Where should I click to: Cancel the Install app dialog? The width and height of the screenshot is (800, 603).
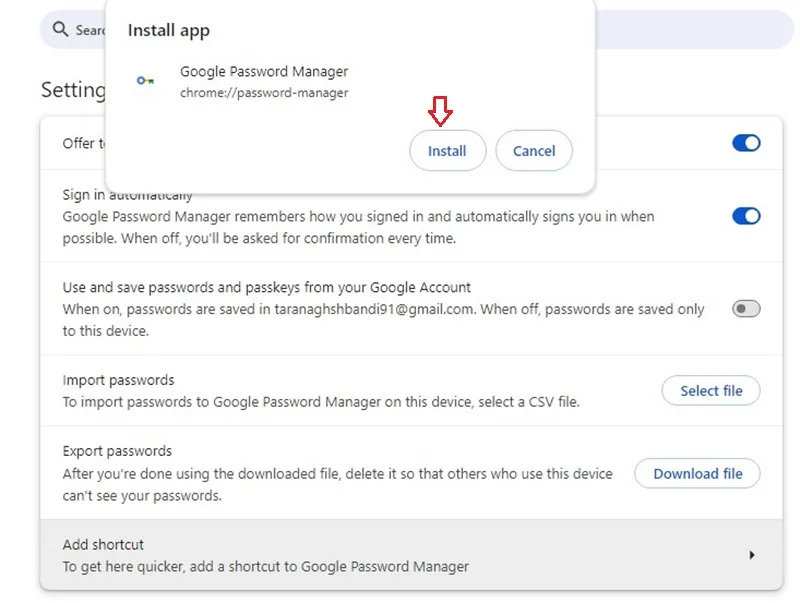coord(534,150)
